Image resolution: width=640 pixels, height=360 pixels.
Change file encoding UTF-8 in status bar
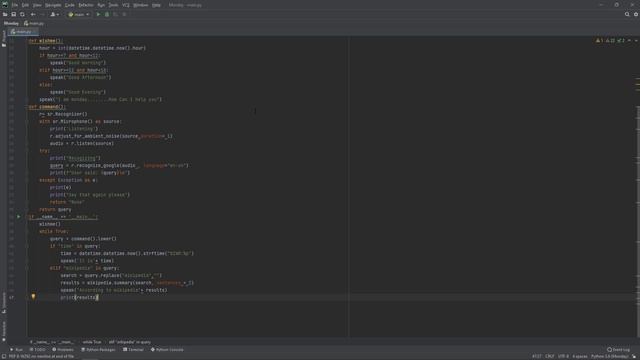(563, 356)
